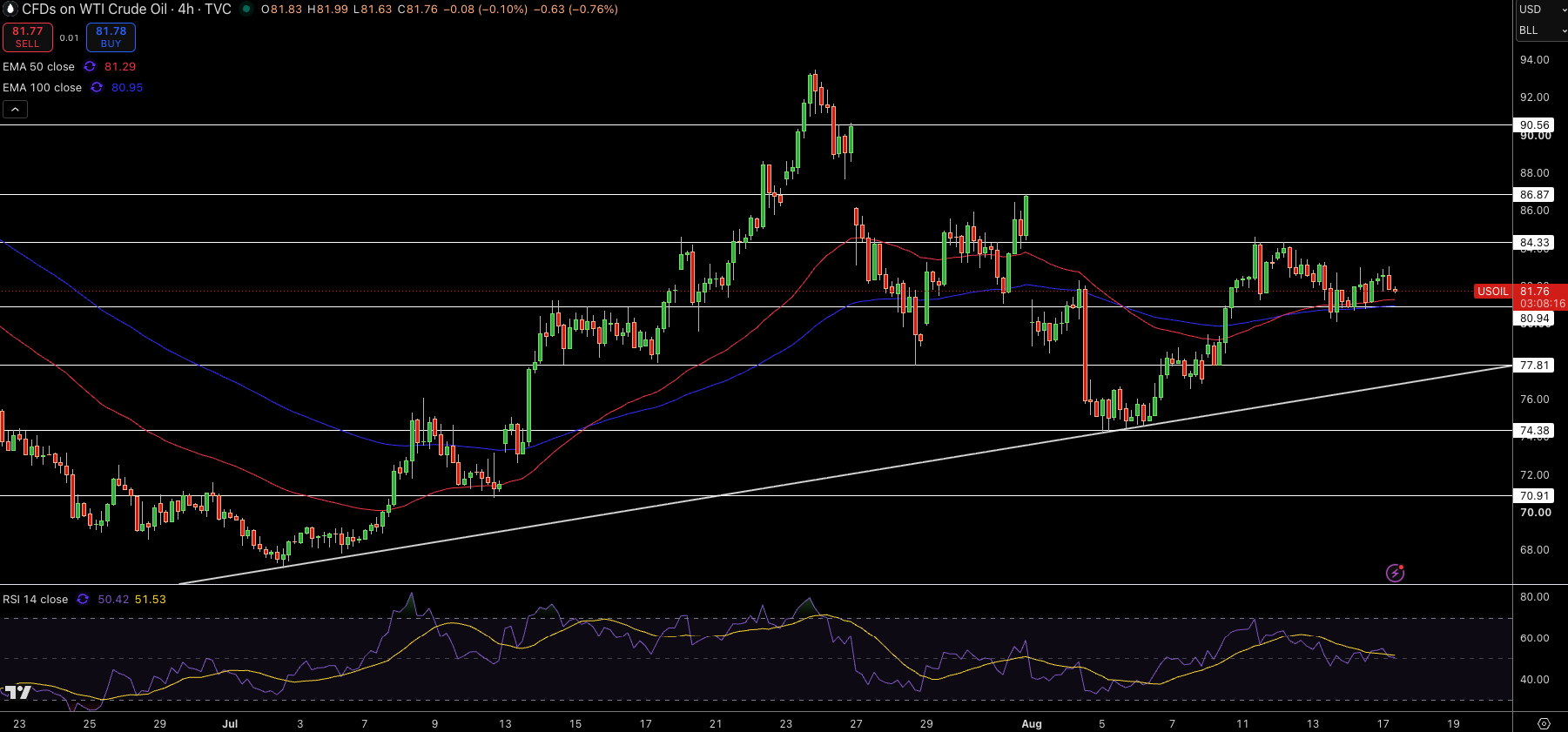The height and width of the screenshot is (732, 1568).
Task: Select the EMA 100 close legend label
Action: click(x=42, y=87)
